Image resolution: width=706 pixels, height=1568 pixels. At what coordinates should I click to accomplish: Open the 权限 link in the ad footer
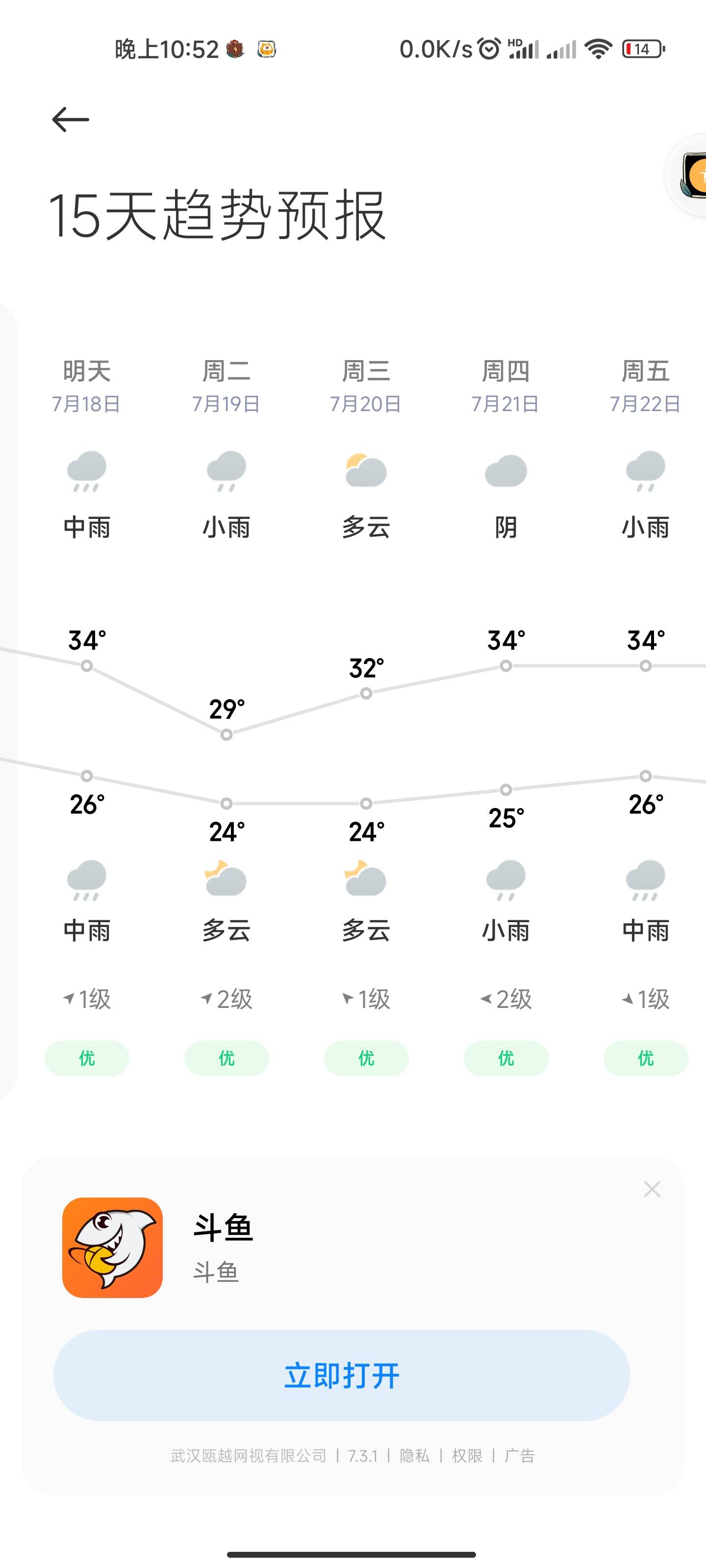pyautogui.click(x=467, y=1455)
